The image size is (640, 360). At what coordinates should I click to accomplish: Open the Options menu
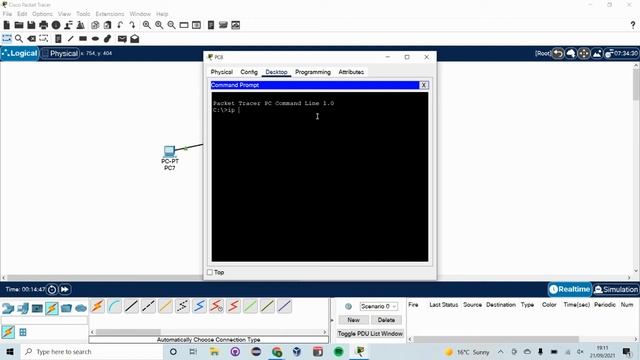click(x=42, y=14)
